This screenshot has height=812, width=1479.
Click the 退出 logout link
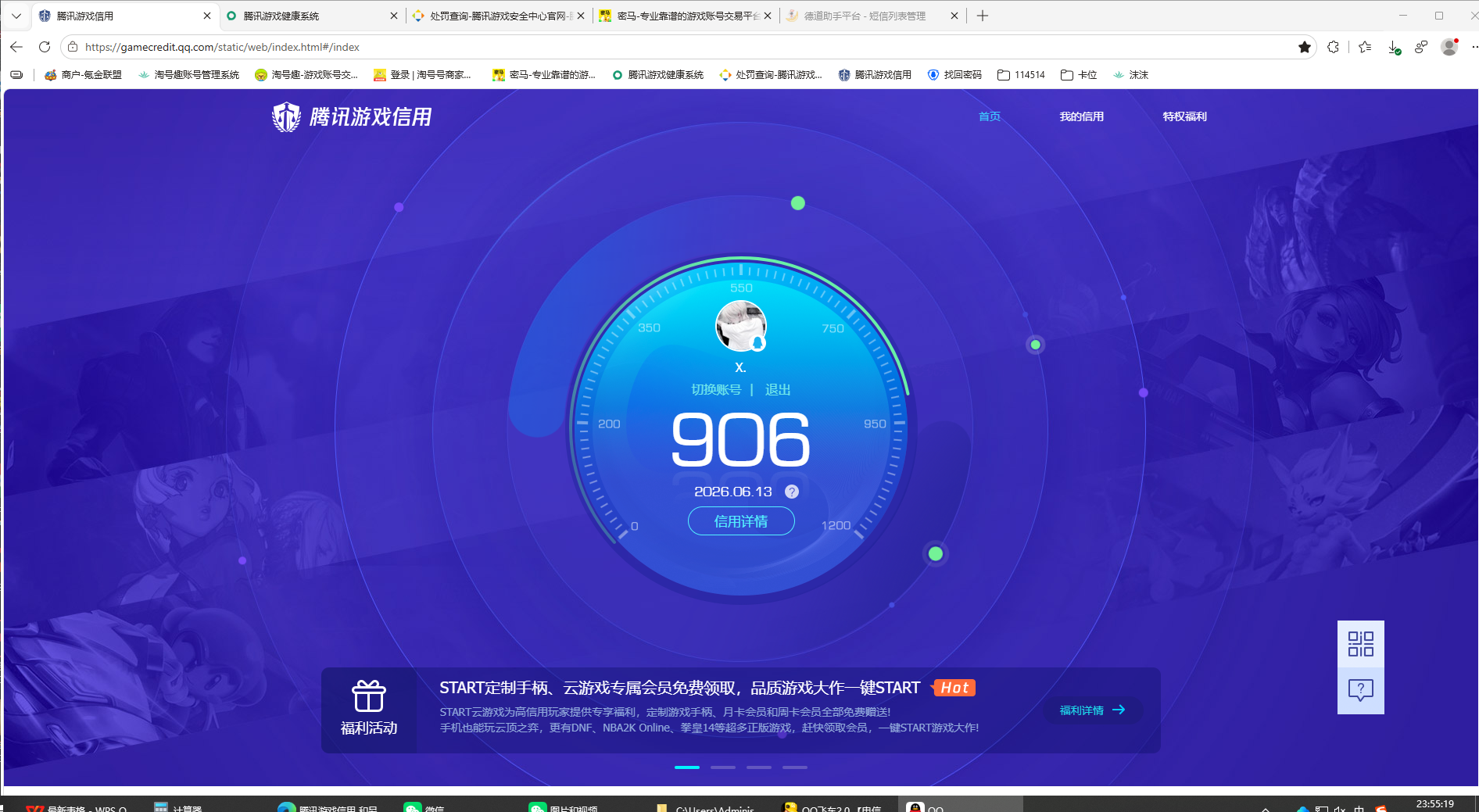778,389
